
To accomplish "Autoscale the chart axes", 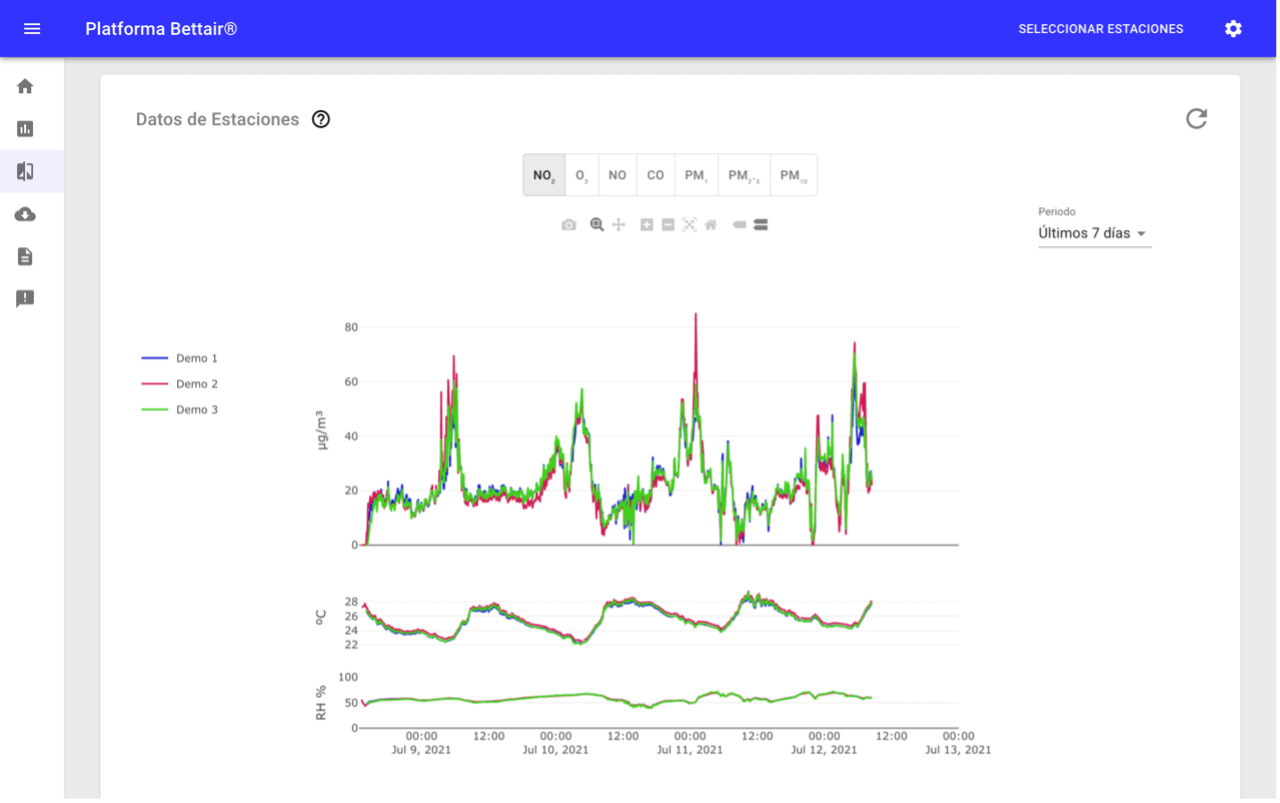I will (689, 225).
